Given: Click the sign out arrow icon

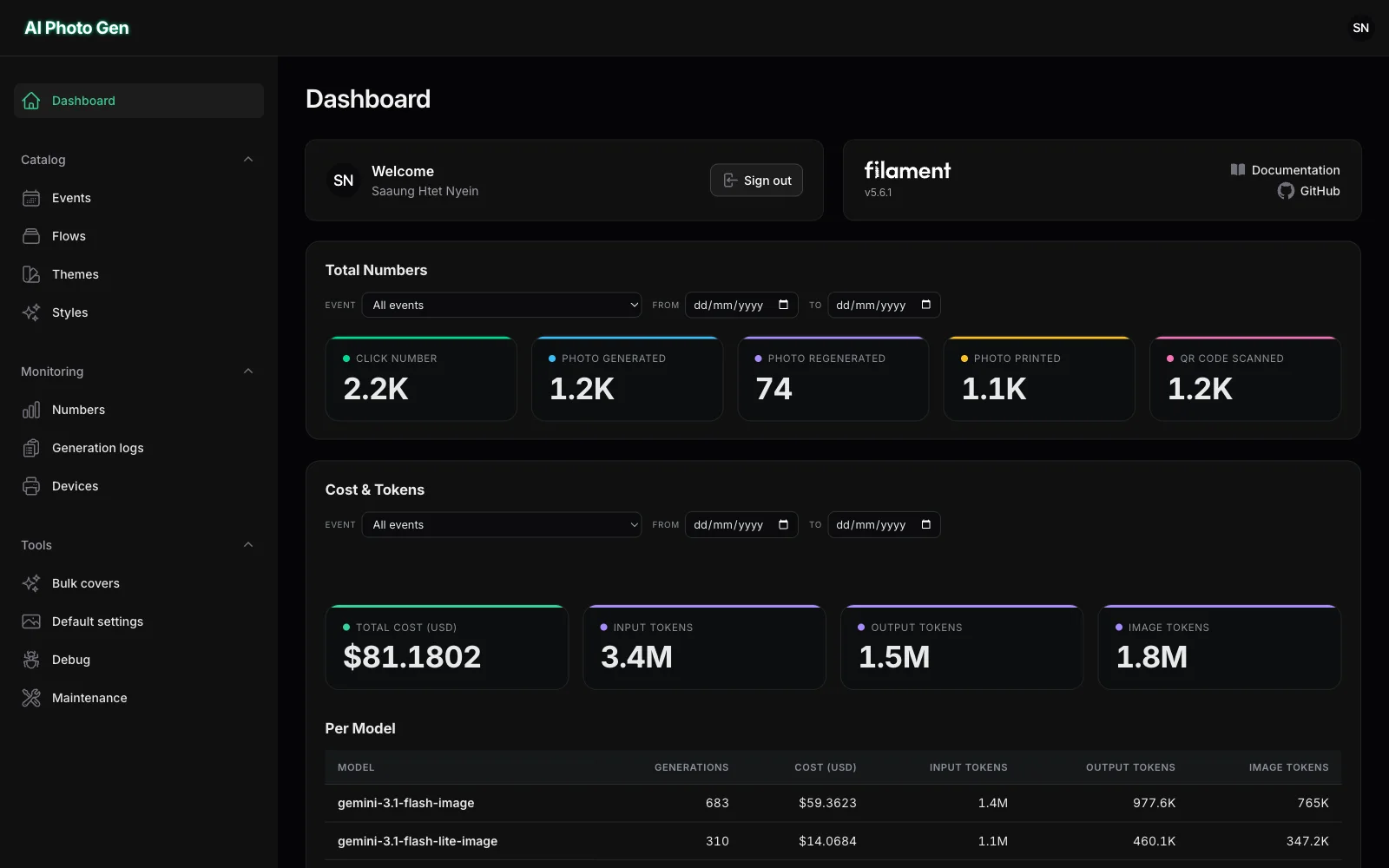Looking at the screenshot, I should coord(730,181).
